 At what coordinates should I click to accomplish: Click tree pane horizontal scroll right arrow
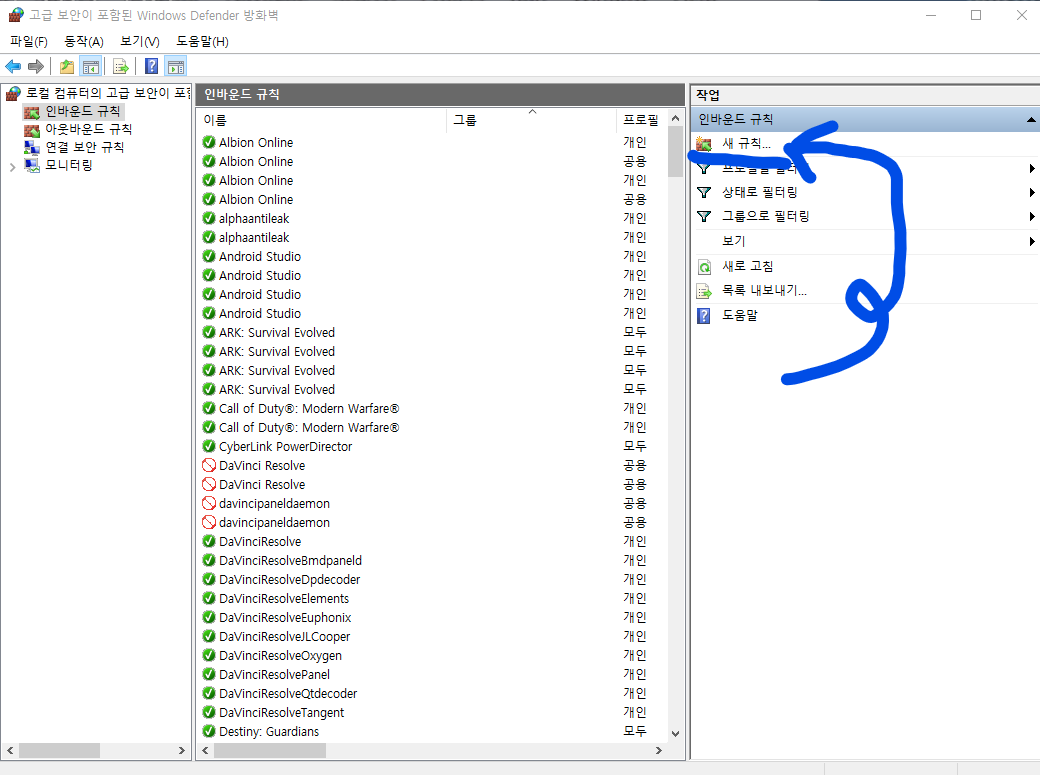(x=182, y=750)
